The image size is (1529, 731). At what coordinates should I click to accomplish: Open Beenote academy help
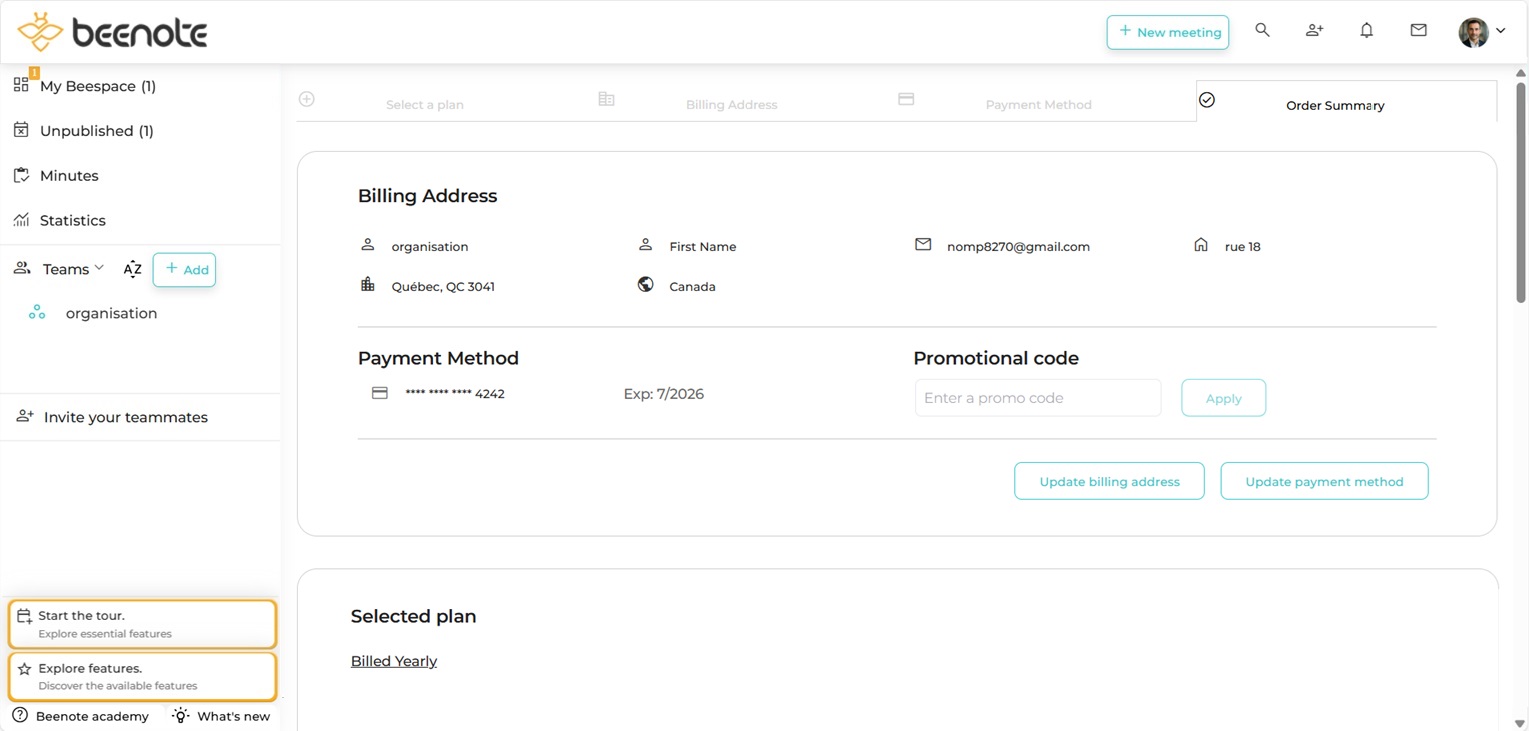pyautogui.click(x=80, y=716)
